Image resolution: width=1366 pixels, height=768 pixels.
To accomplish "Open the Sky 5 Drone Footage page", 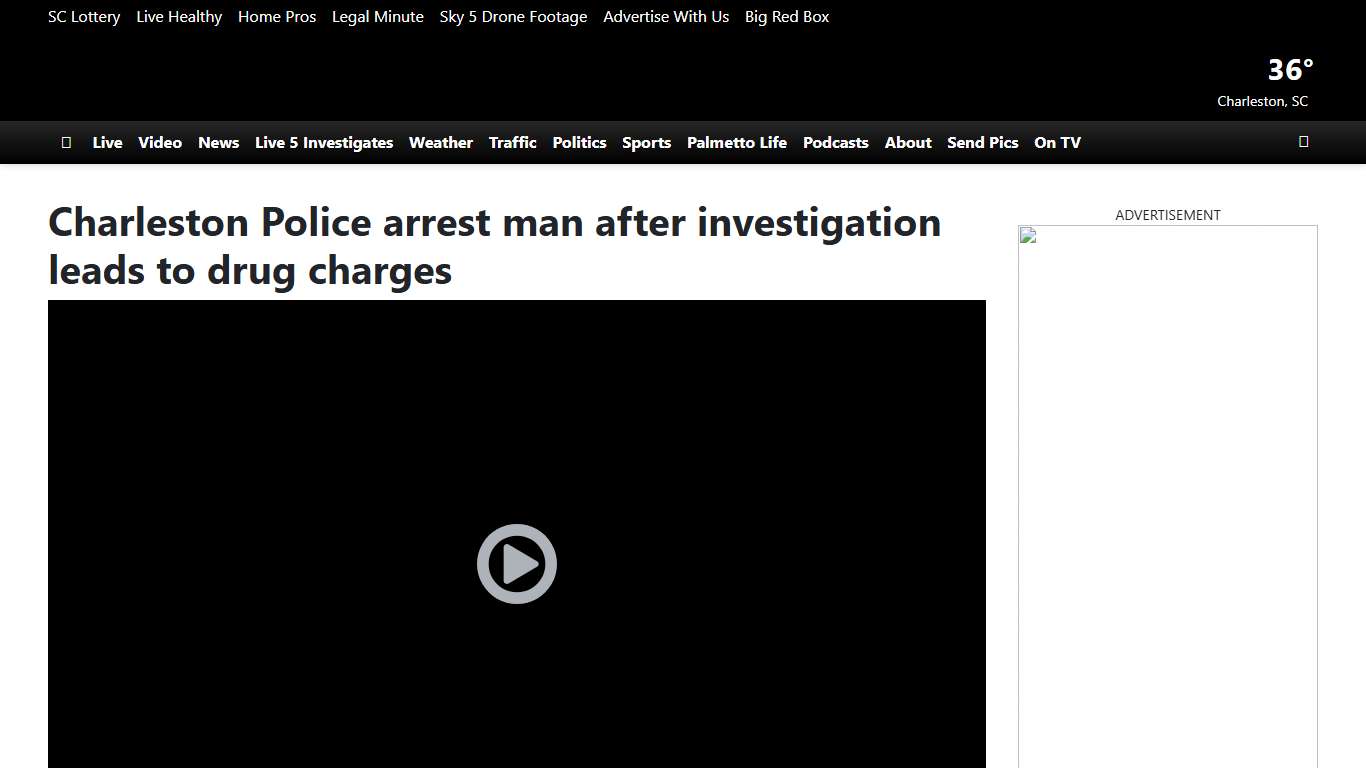I will coord(513,16).
